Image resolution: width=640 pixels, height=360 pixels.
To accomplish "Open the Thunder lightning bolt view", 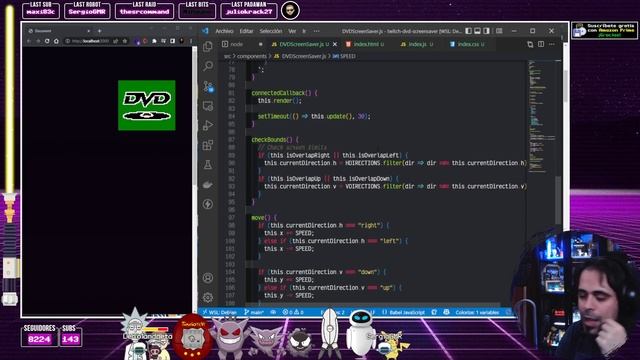I will (208, 204).
